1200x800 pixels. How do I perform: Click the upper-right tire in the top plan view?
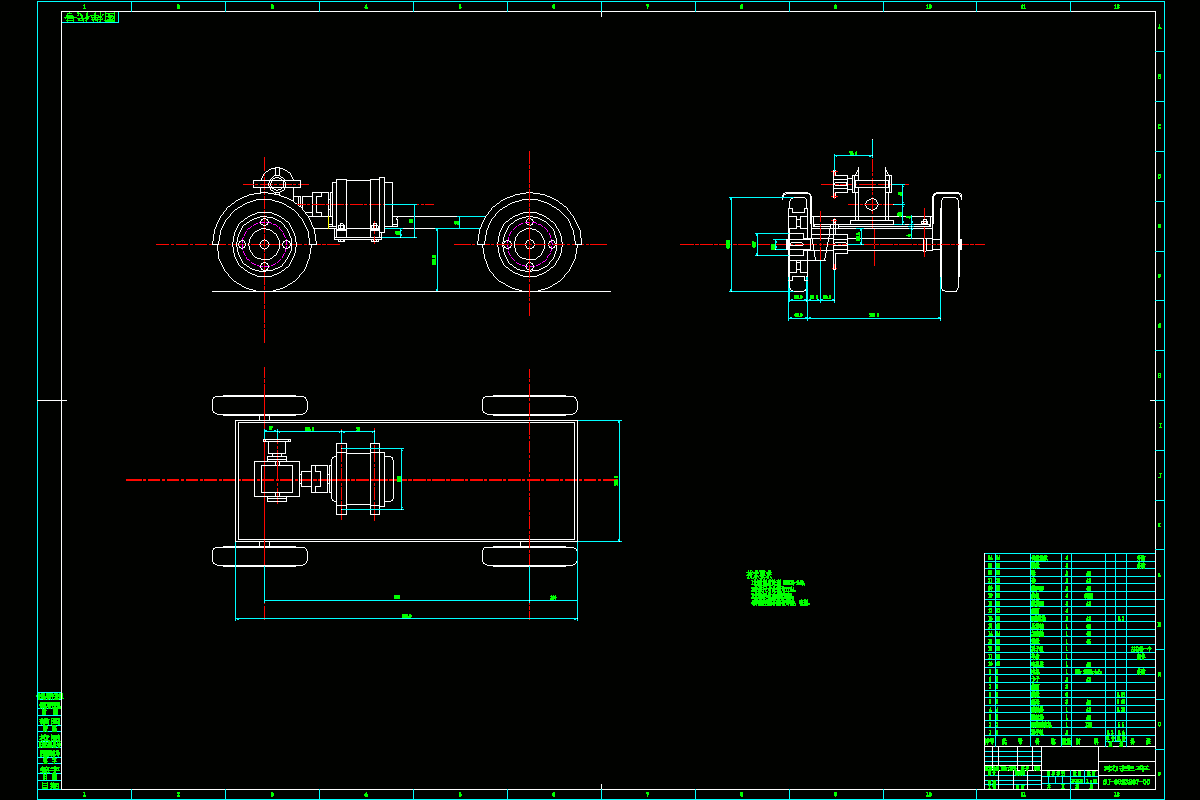click(529, 405)
